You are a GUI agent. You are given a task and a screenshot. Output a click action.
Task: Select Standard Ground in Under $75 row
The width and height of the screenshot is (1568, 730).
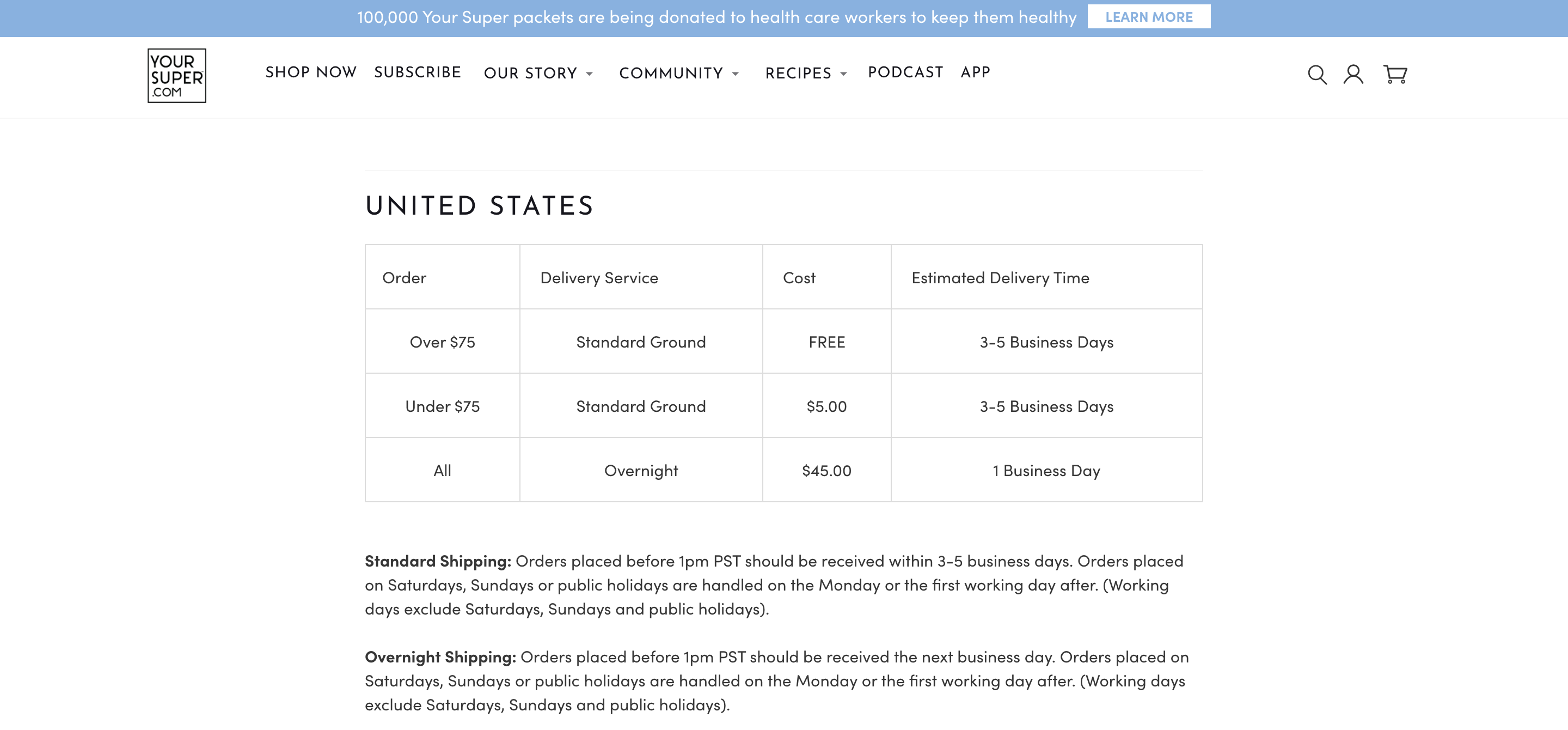(x=641, y=406)
